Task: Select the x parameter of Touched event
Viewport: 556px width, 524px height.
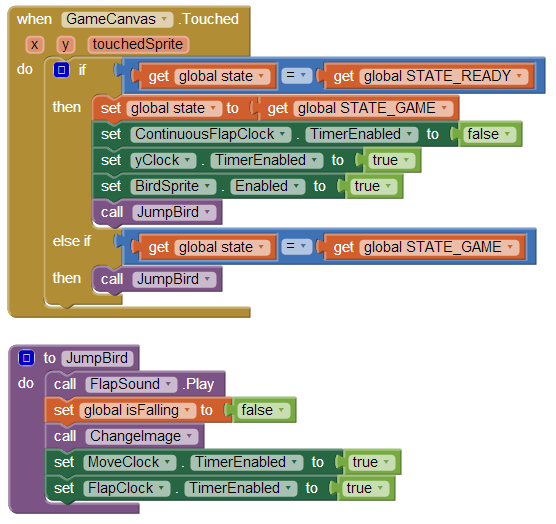Action: pos(34,45)
